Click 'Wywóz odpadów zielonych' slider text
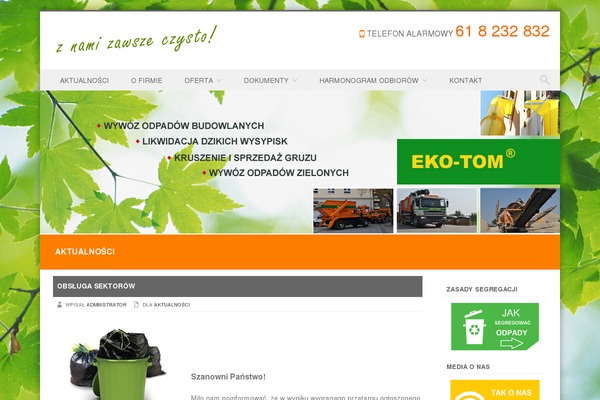Image resolution: width=600 pixels, height=400 pixels. point(279,173)
